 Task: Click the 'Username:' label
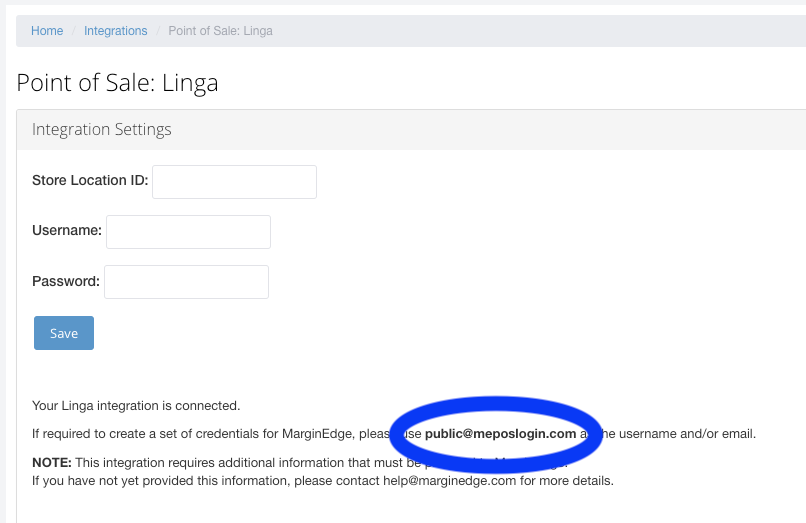(x=67, y=230)
